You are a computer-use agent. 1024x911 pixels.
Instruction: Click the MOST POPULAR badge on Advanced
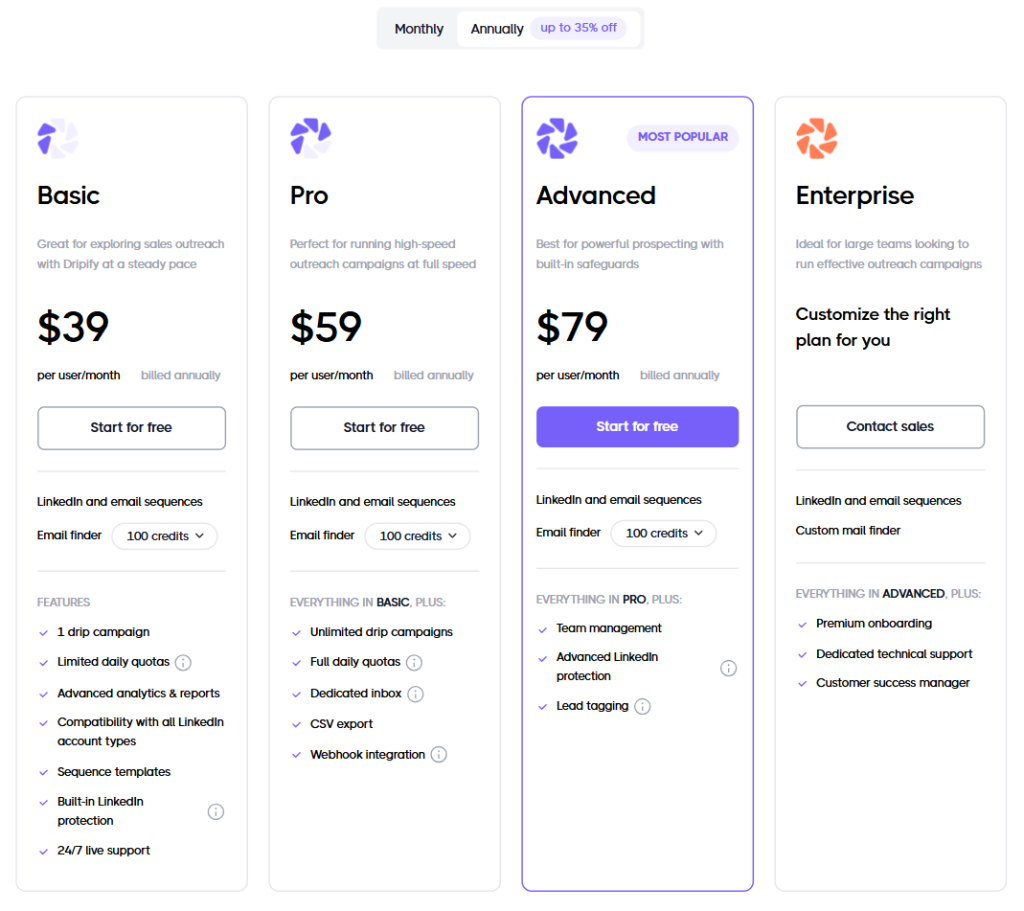(x=683, y=137)
